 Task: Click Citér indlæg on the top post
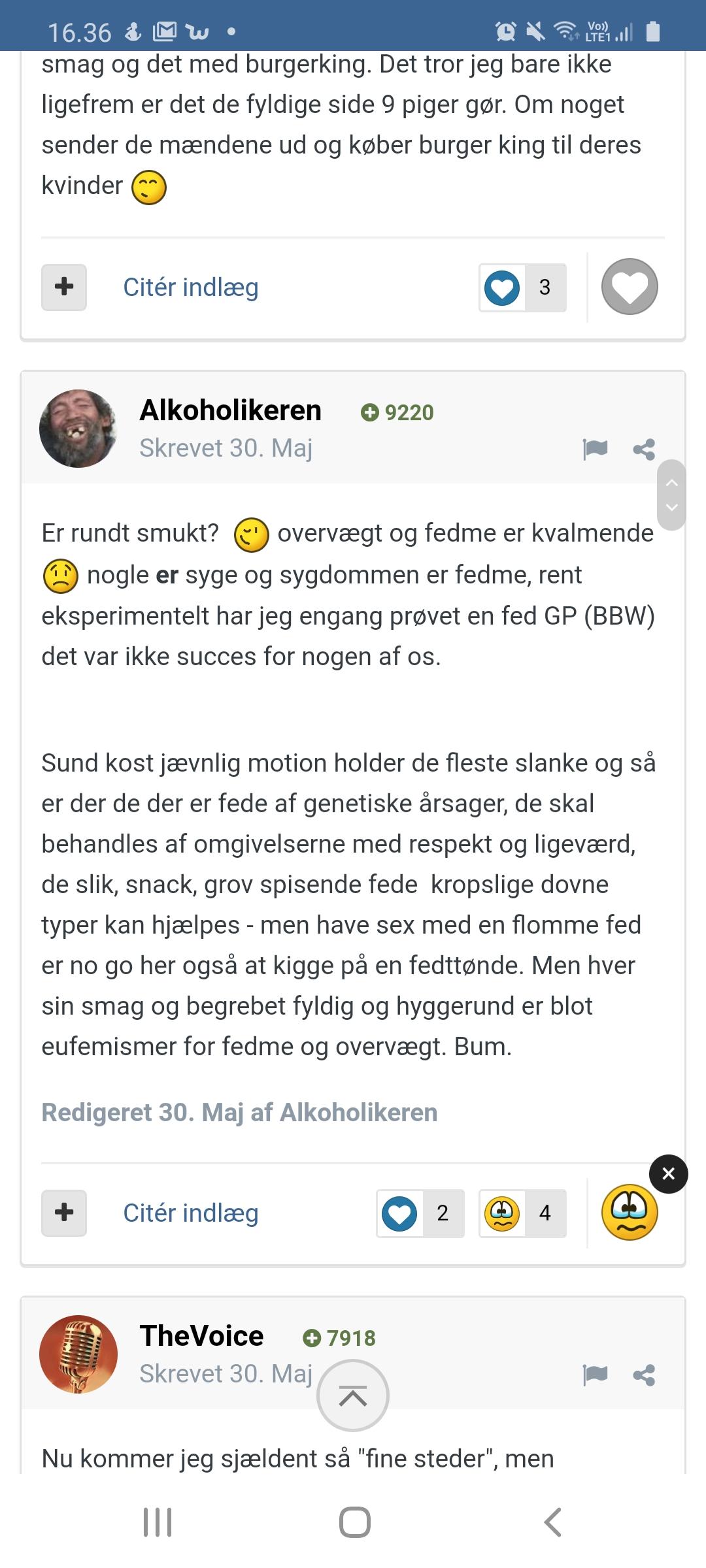point(191,287)
